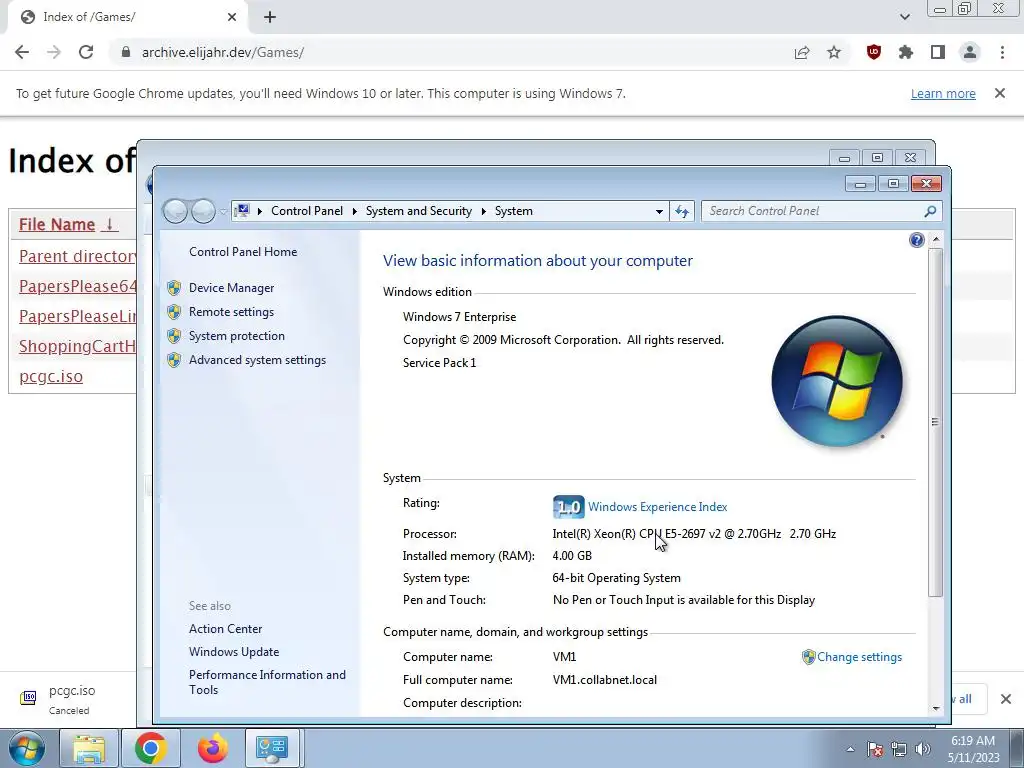
Task: Click Chrome back navigation arrow
Action: click(x=22, y=52)
